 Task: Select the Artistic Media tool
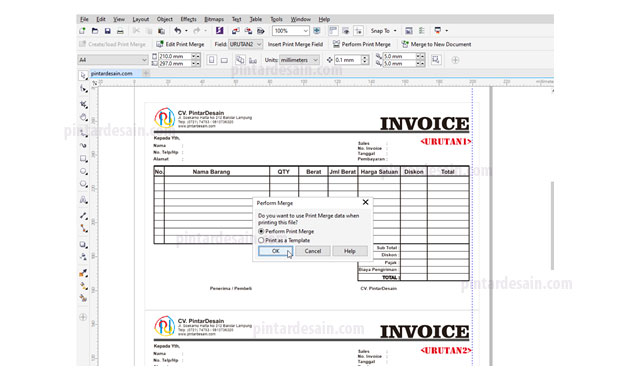[83, 145]
